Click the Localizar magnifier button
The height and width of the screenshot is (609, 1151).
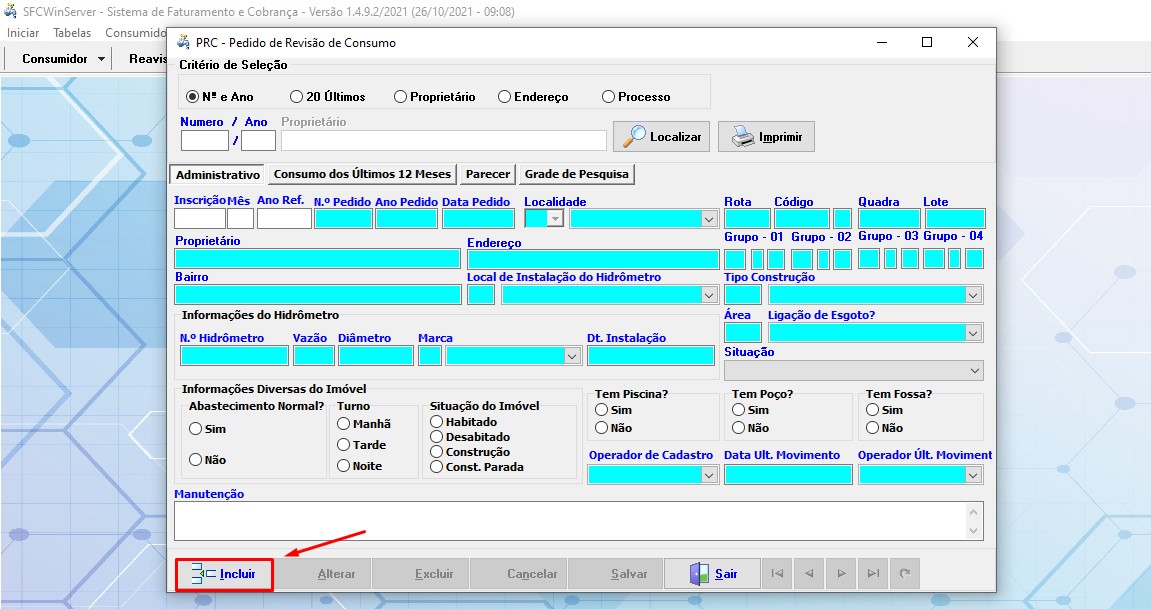coord(662,137)
